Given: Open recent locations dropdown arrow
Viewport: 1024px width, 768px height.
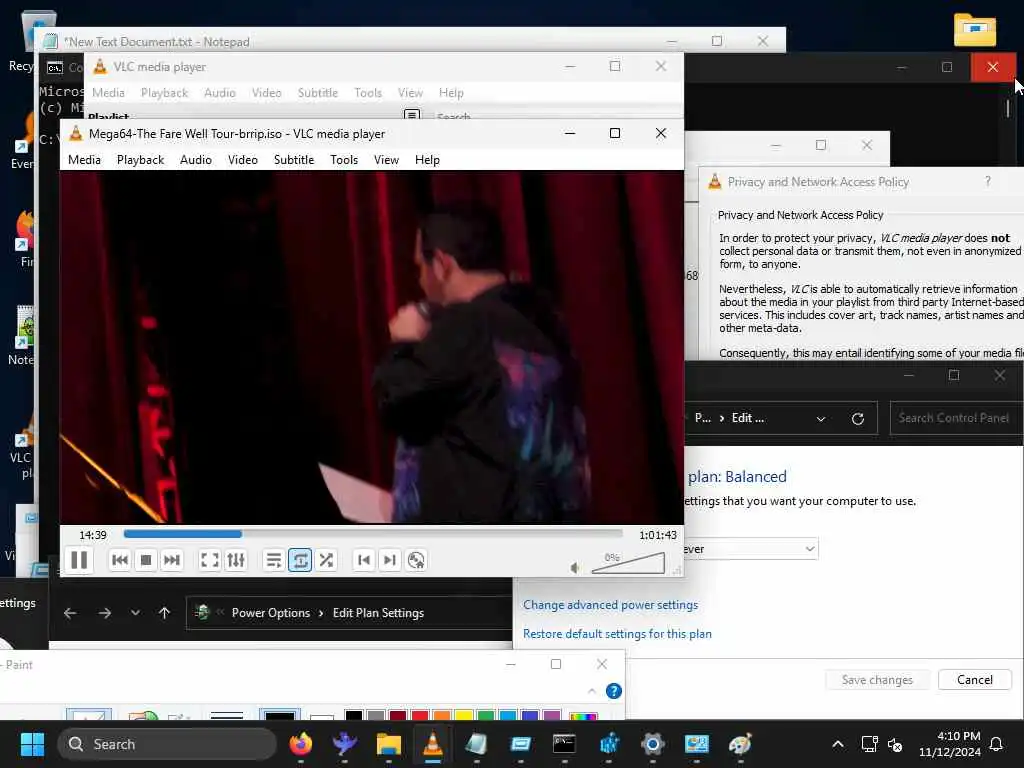Looking at the screenshot, I should (x=135, y=613).
